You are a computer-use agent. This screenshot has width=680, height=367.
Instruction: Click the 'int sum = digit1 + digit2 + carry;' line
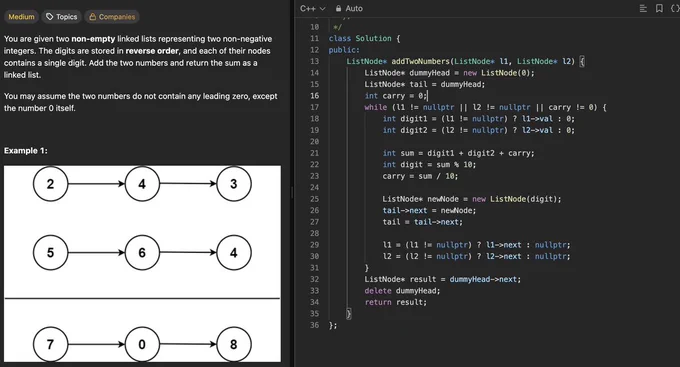[458, 153]
